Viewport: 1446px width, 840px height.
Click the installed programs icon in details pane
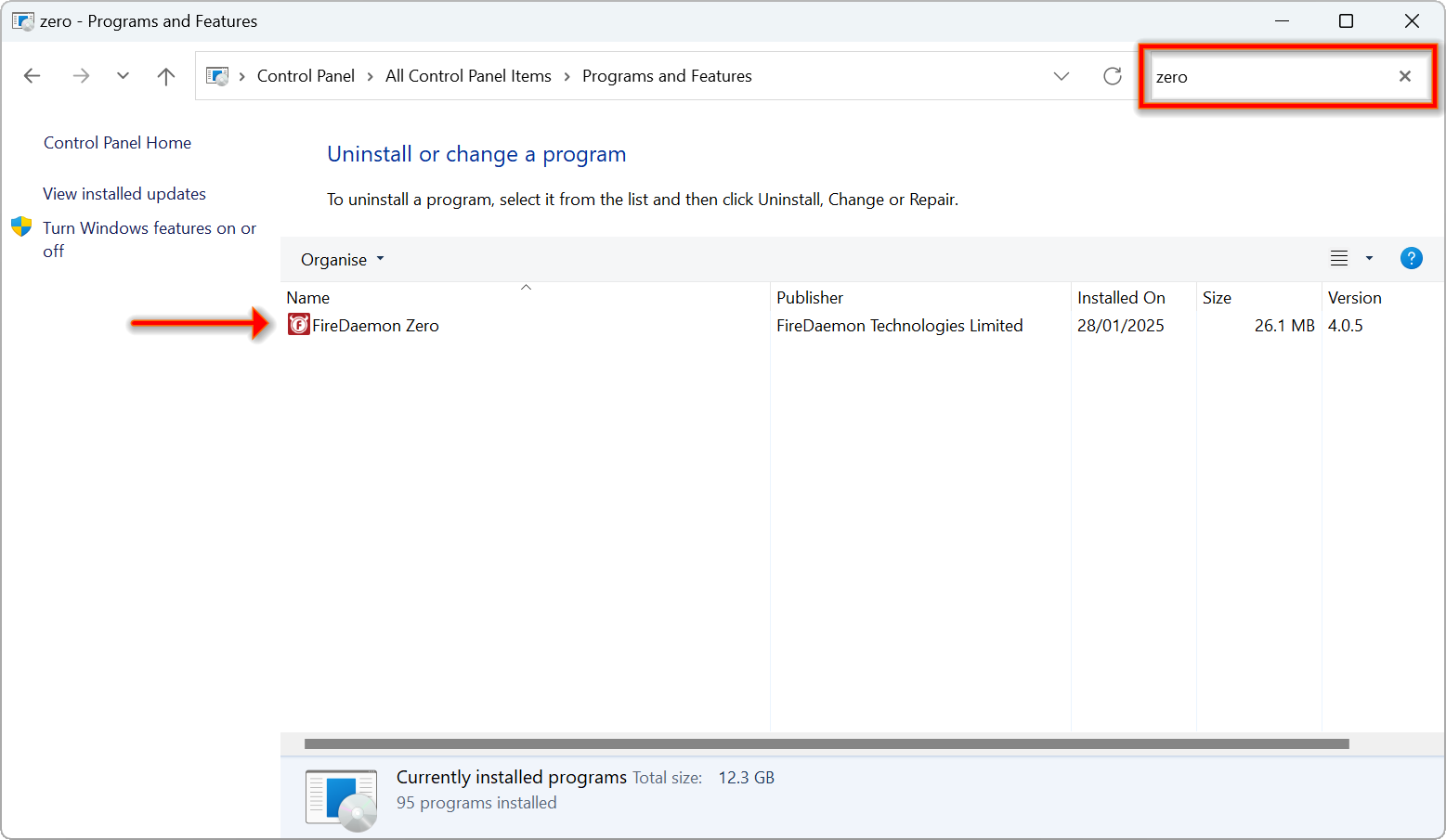[x=341, y=799]
